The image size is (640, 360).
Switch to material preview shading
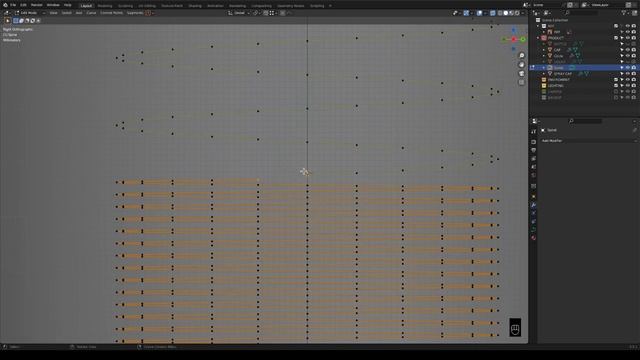click(x=511, y=13)
